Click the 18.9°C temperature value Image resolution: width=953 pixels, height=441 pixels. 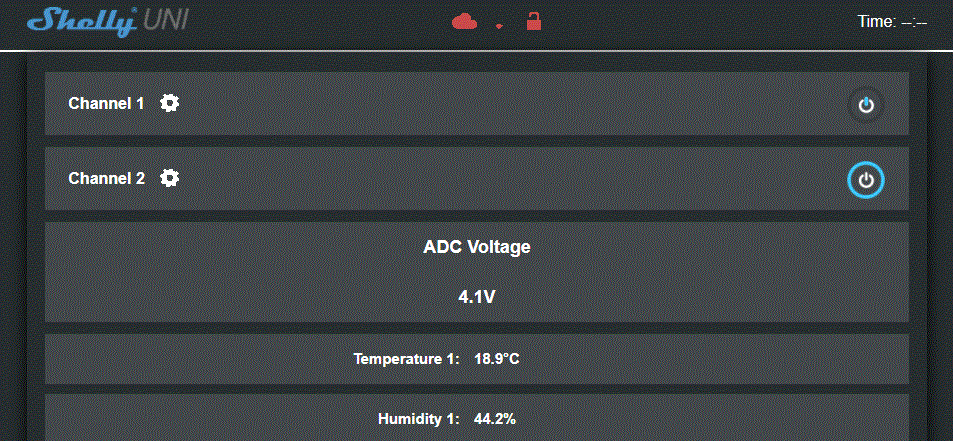coord(497,358)
